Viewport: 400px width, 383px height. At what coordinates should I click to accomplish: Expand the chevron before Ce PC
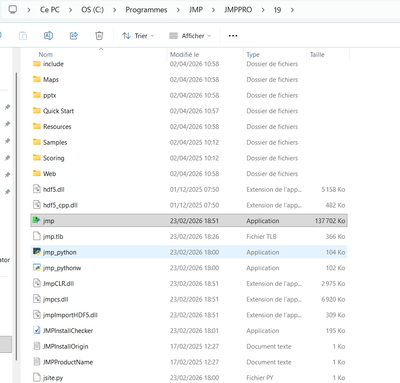coord(29,10)
